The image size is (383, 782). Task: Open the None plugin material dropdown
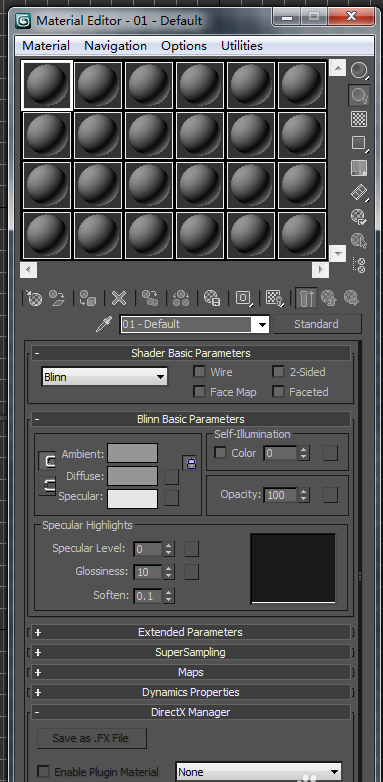(258, 772)
